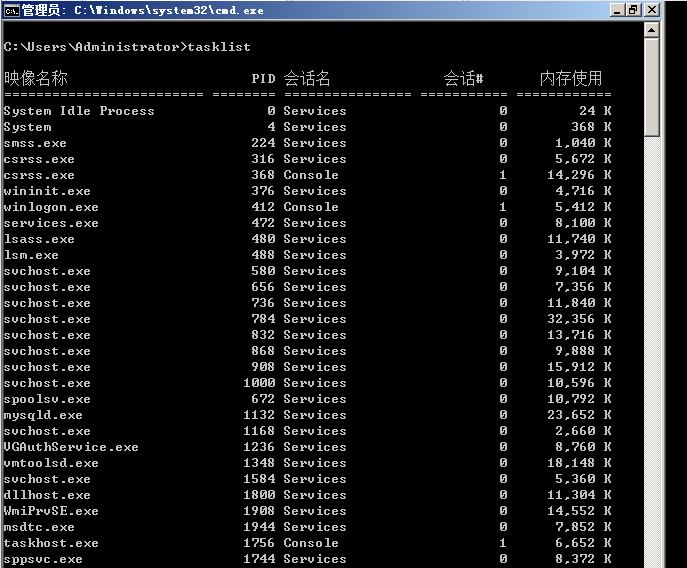687x568 pixels.
Task: Click the lsm.exe process name
Action: pos(31,255)
